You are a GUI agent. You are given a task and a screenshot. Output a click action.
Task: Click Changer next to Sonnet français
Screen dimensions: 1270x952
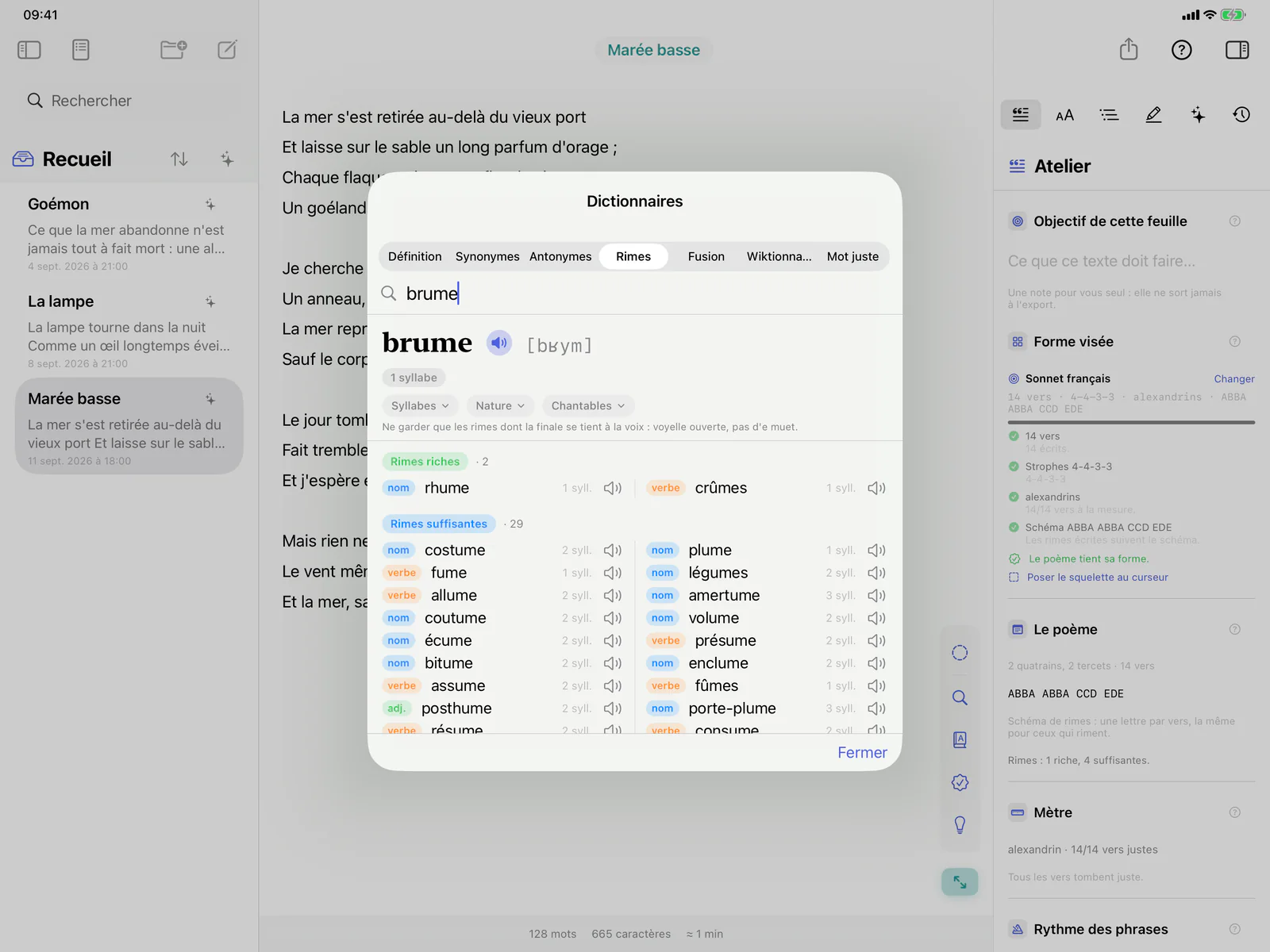1233,378
